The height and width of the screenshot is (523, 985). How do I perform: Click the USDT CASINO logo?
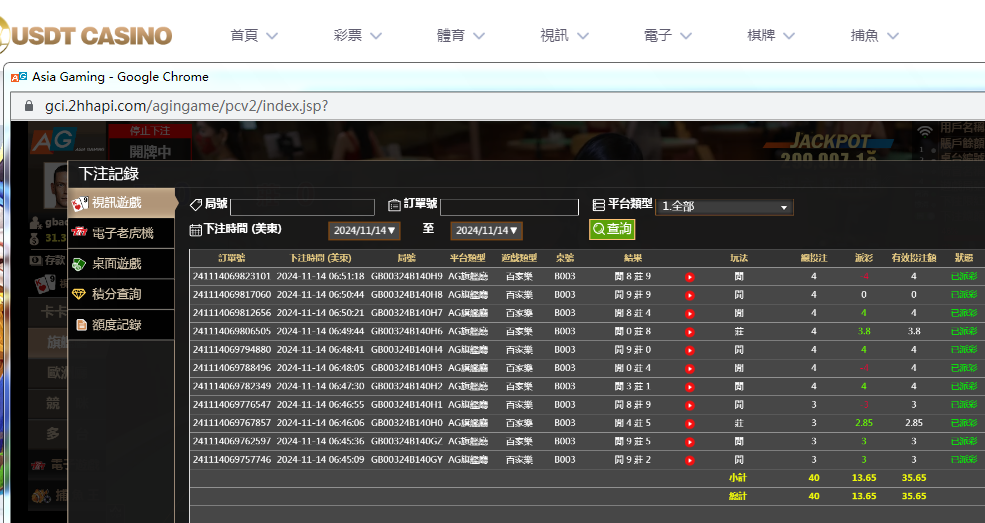click(x=88, y=36)
